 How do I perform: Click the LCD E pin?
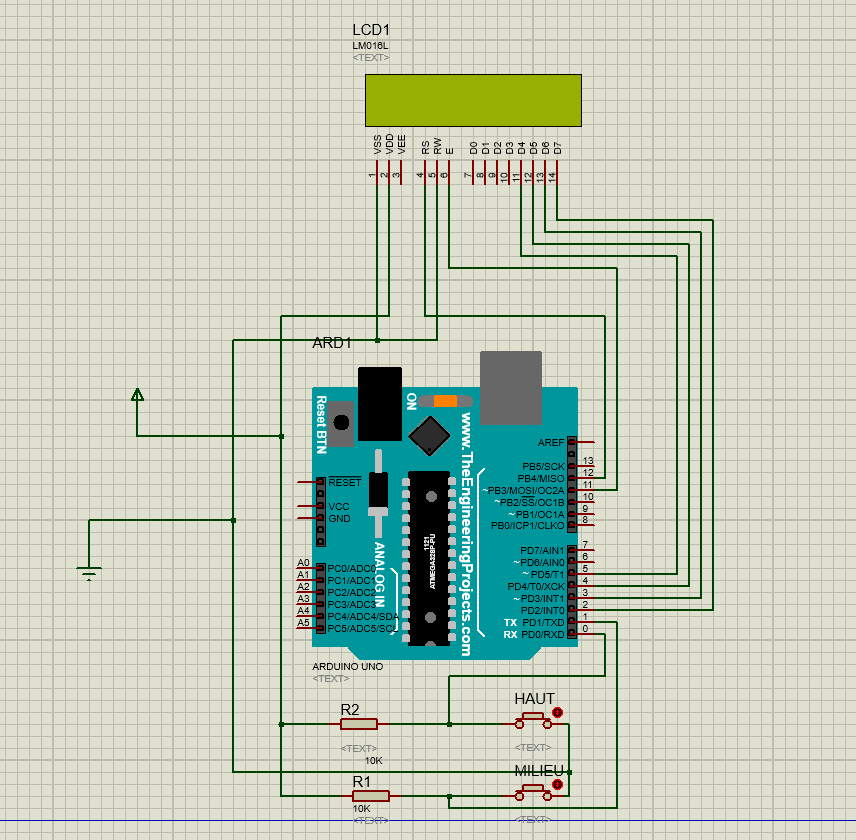click(449, 173)
